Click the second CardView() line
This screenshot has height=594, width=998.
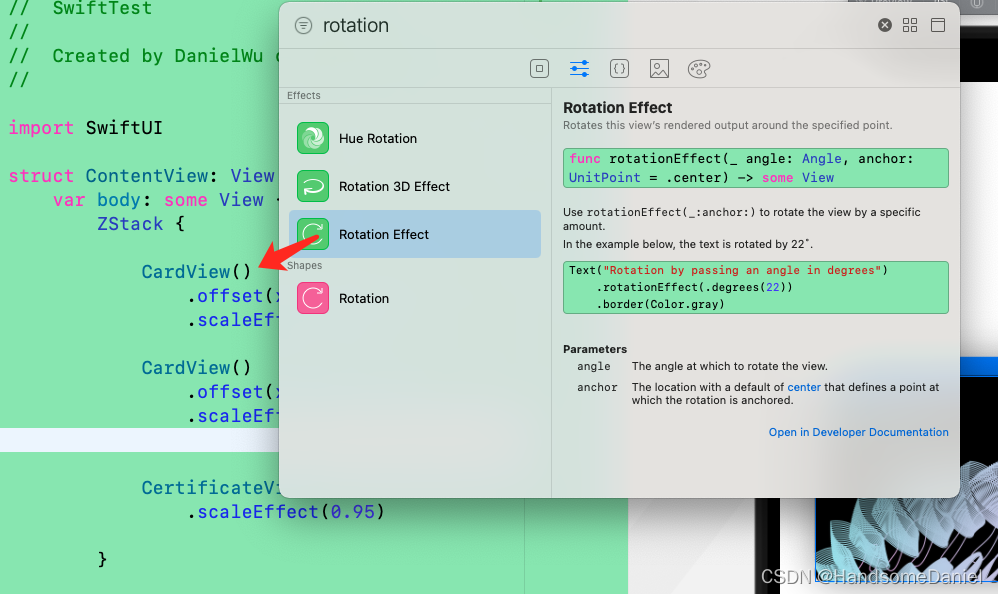click(196, 368)
